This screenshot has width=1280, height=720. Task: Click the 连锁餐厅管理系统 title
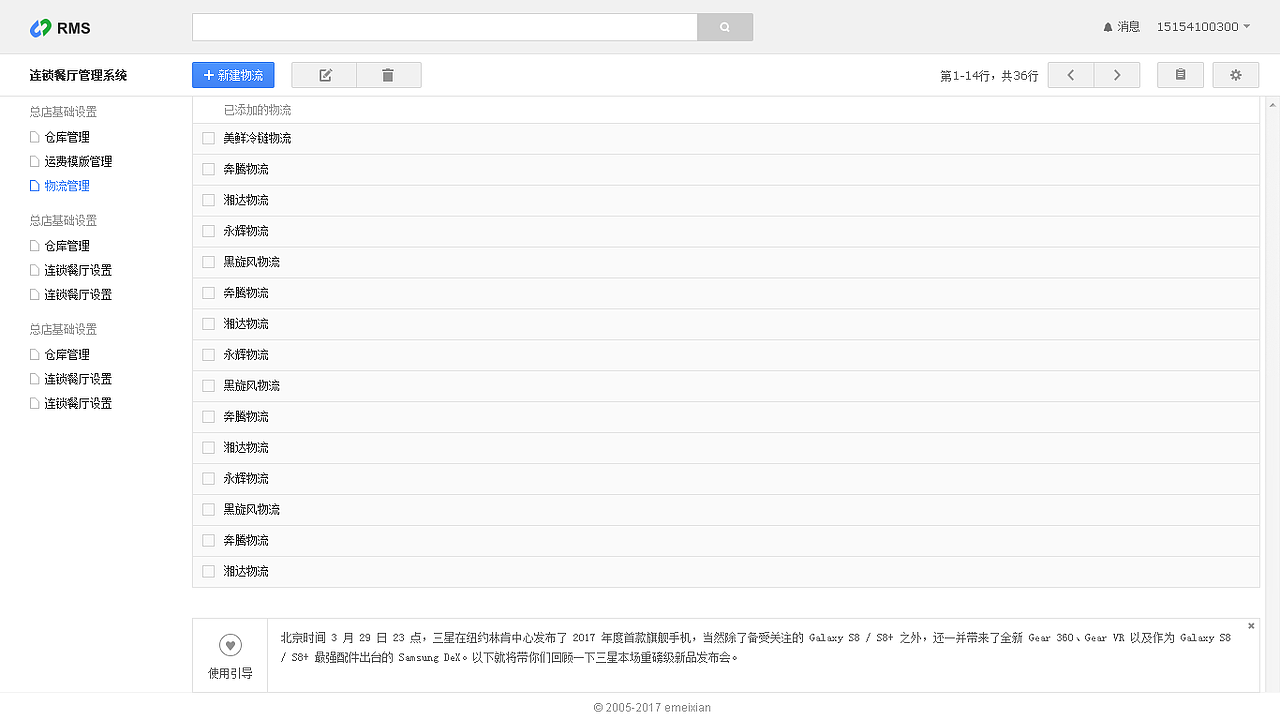(78, 75)
